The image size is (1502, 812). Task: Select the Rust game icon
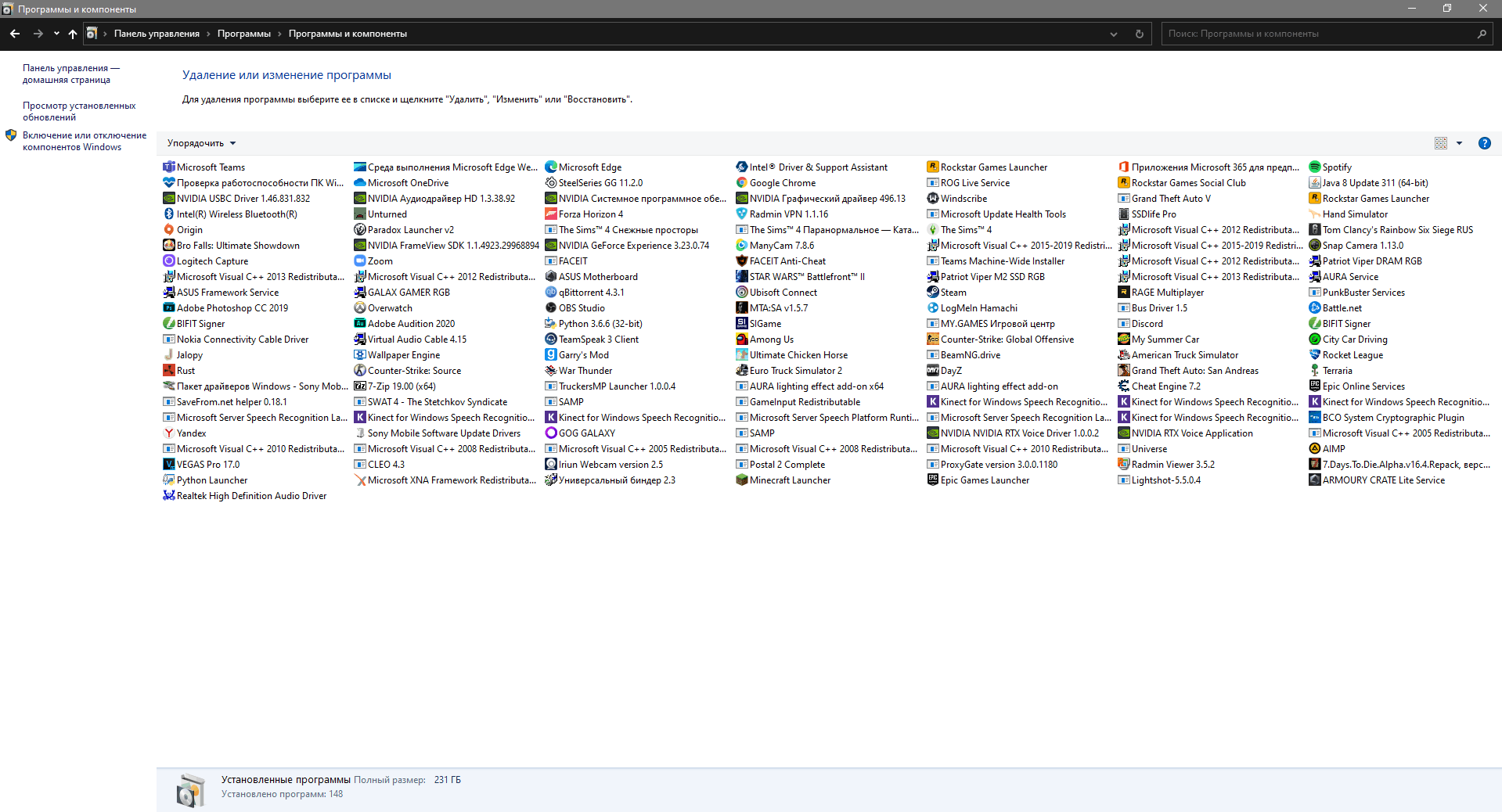pos(169,370)
